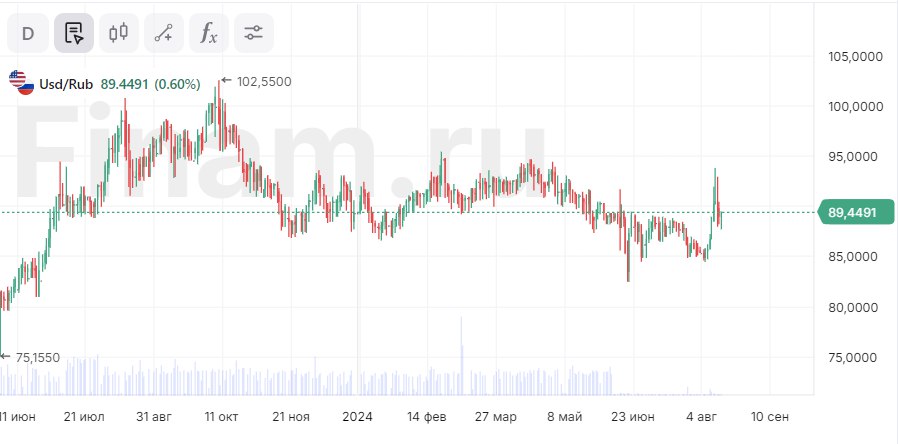Select the line drawing tool
The width and height of the screenshot is (898, 444).
point(164,33)
